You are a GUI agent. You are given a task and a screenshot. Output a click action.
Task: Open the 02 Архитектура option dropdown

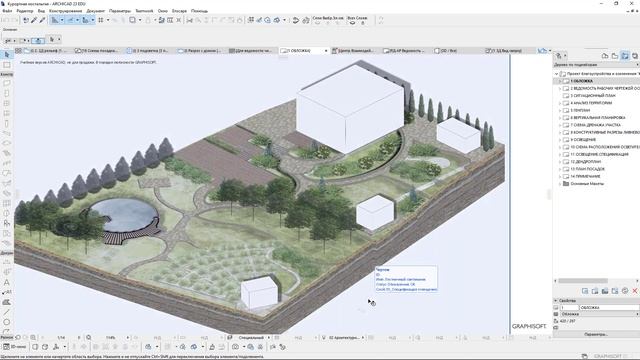point(362,338)
